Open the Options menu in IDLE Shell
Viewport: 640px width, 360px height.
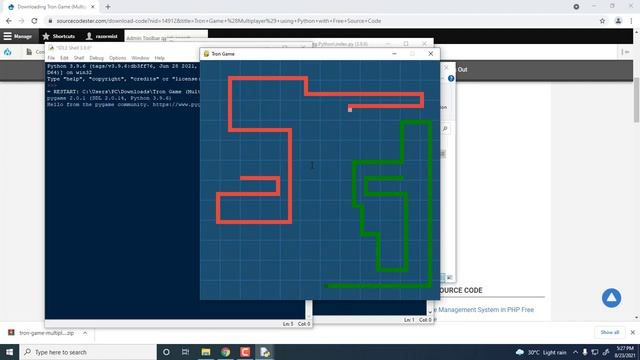(x=118, y=58)
